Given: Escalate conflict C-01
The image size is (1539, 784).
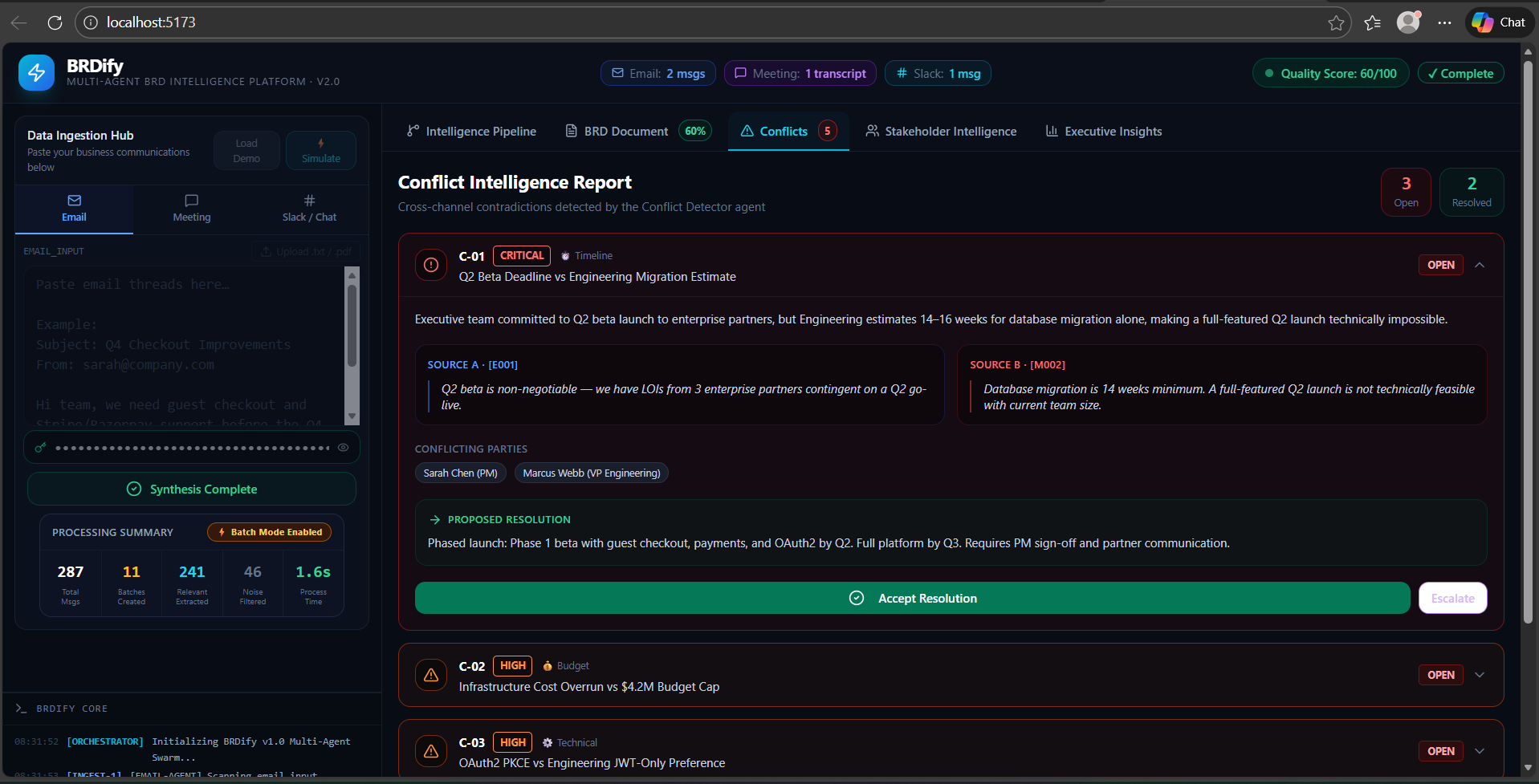Looking at the screenshot, I should (x=1452, y=598).
